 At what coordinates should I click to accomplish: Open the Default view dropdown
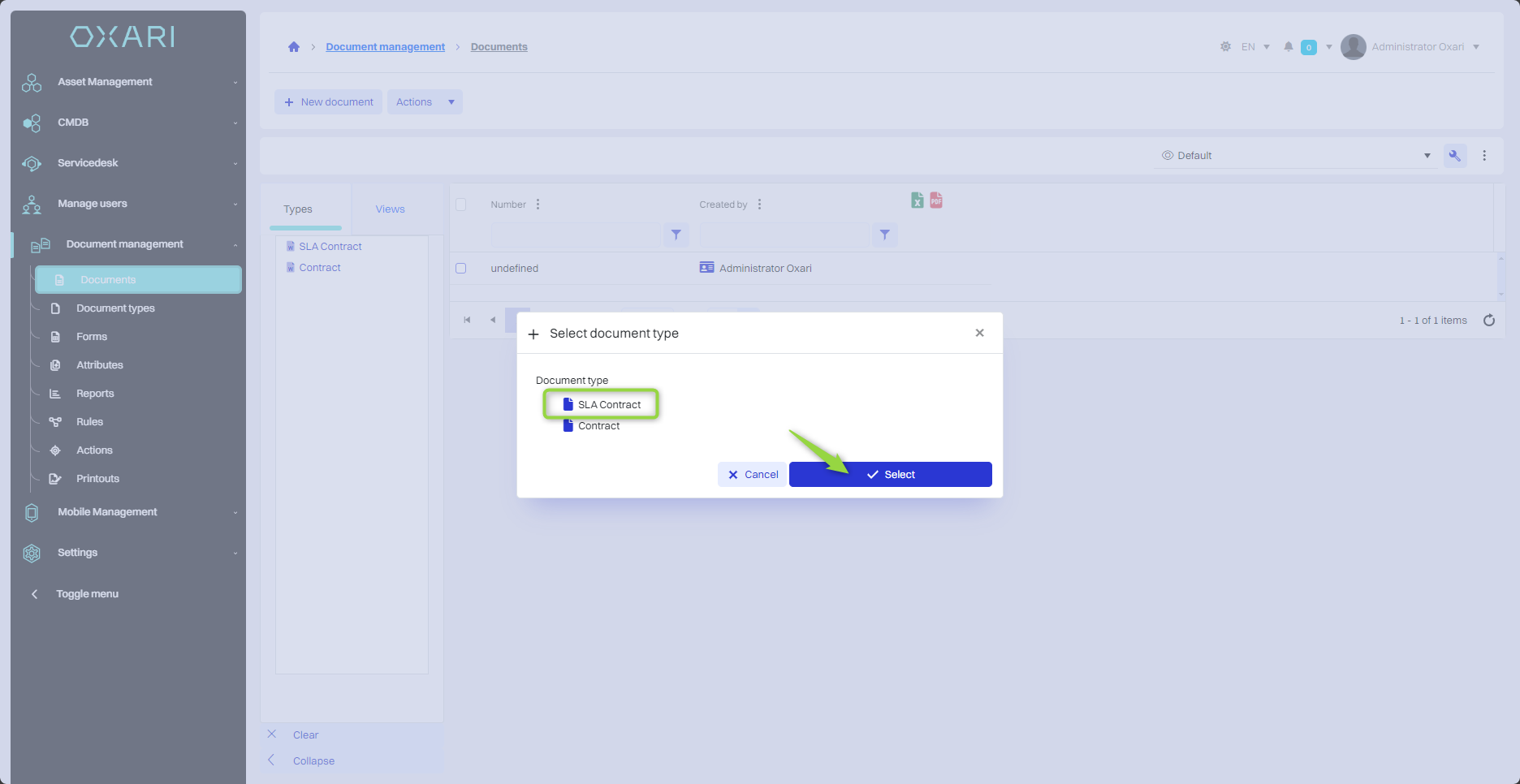click(1296, 156)
